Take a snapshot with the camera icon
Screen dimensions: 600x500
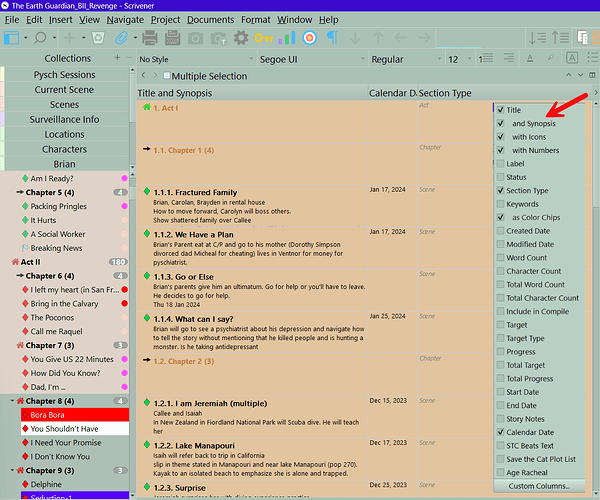pos(195,38)
